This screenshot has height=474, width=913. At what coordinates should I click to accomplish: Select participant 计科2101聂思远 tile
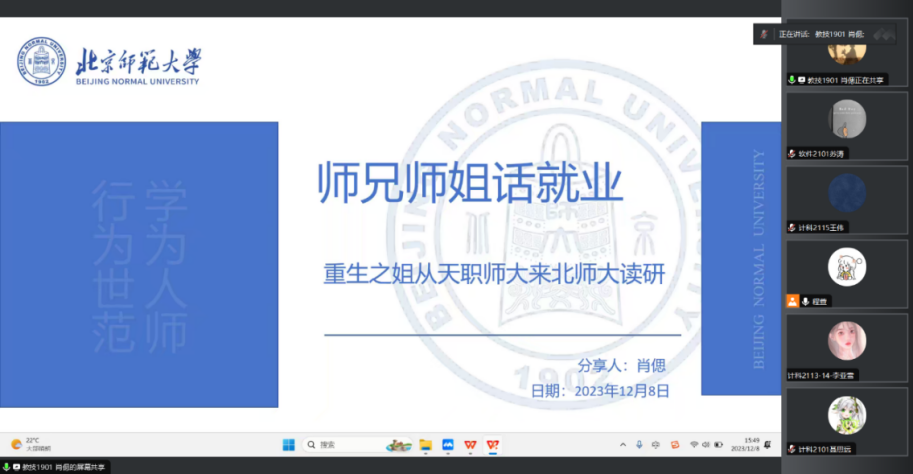pyautogui.click(x=846, y=420)
